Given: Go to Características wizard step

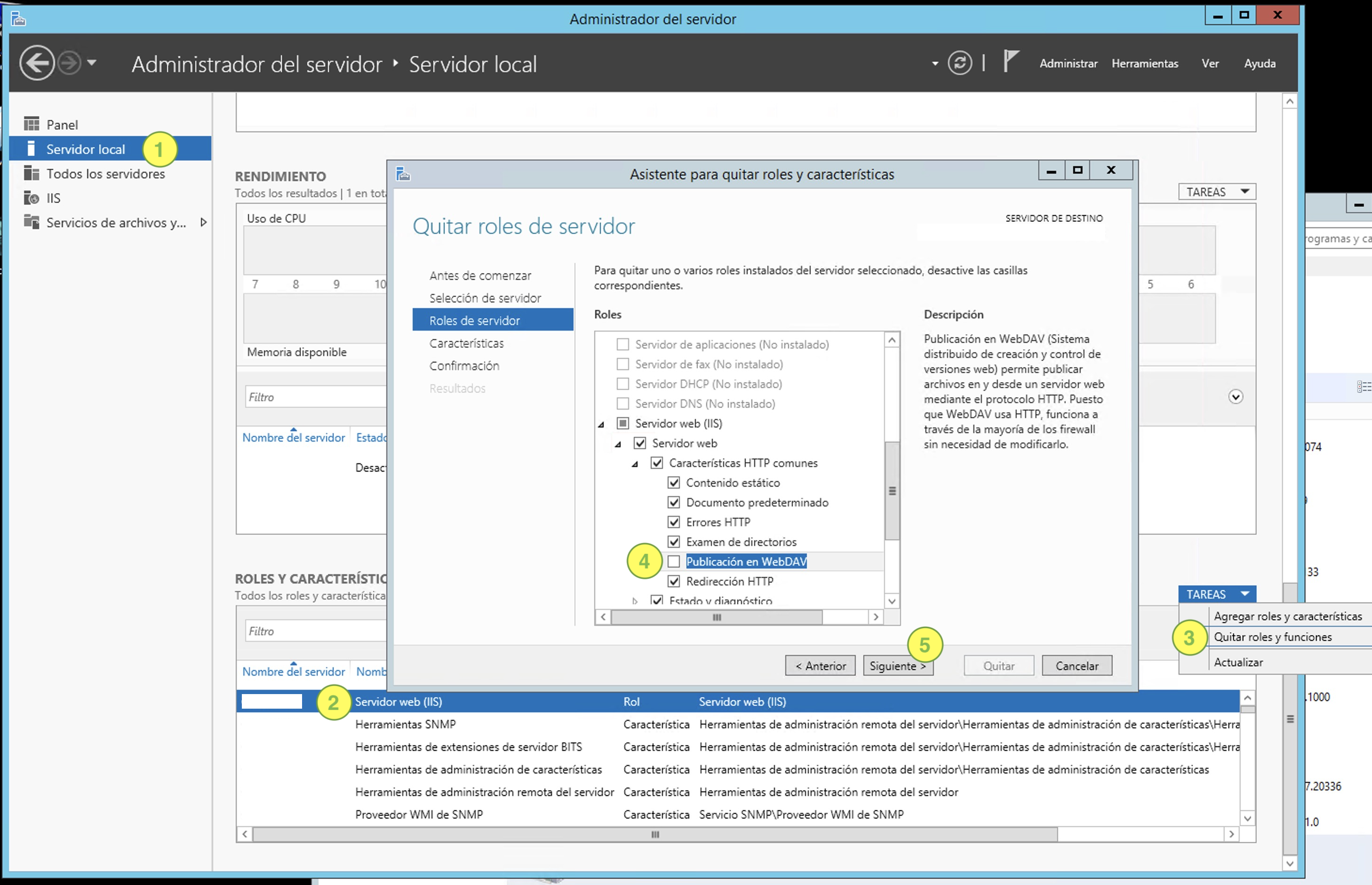Looking at the screenshot, I should (466, 343).
